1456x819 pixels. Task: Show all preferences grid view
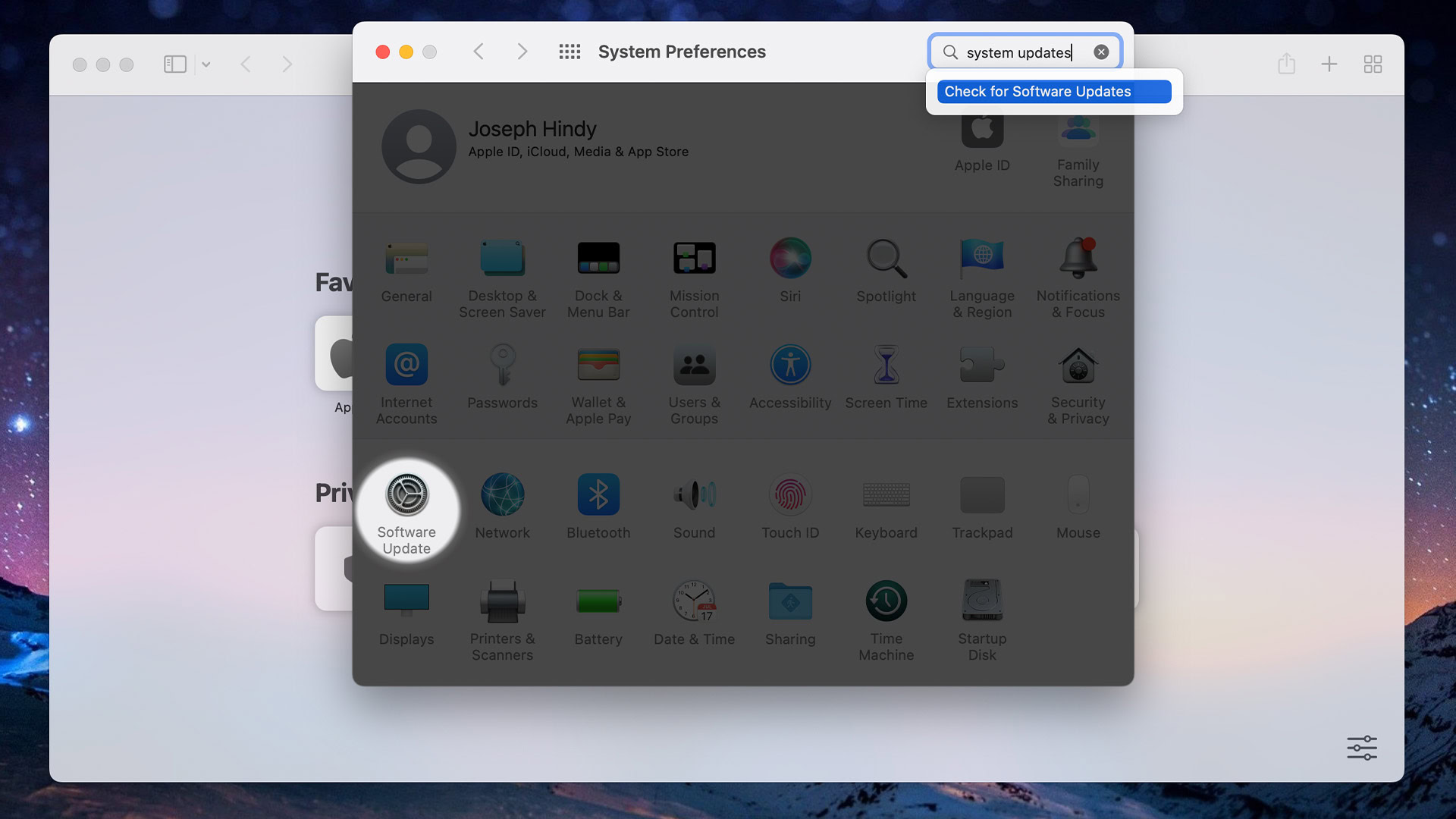pos(570,52)
